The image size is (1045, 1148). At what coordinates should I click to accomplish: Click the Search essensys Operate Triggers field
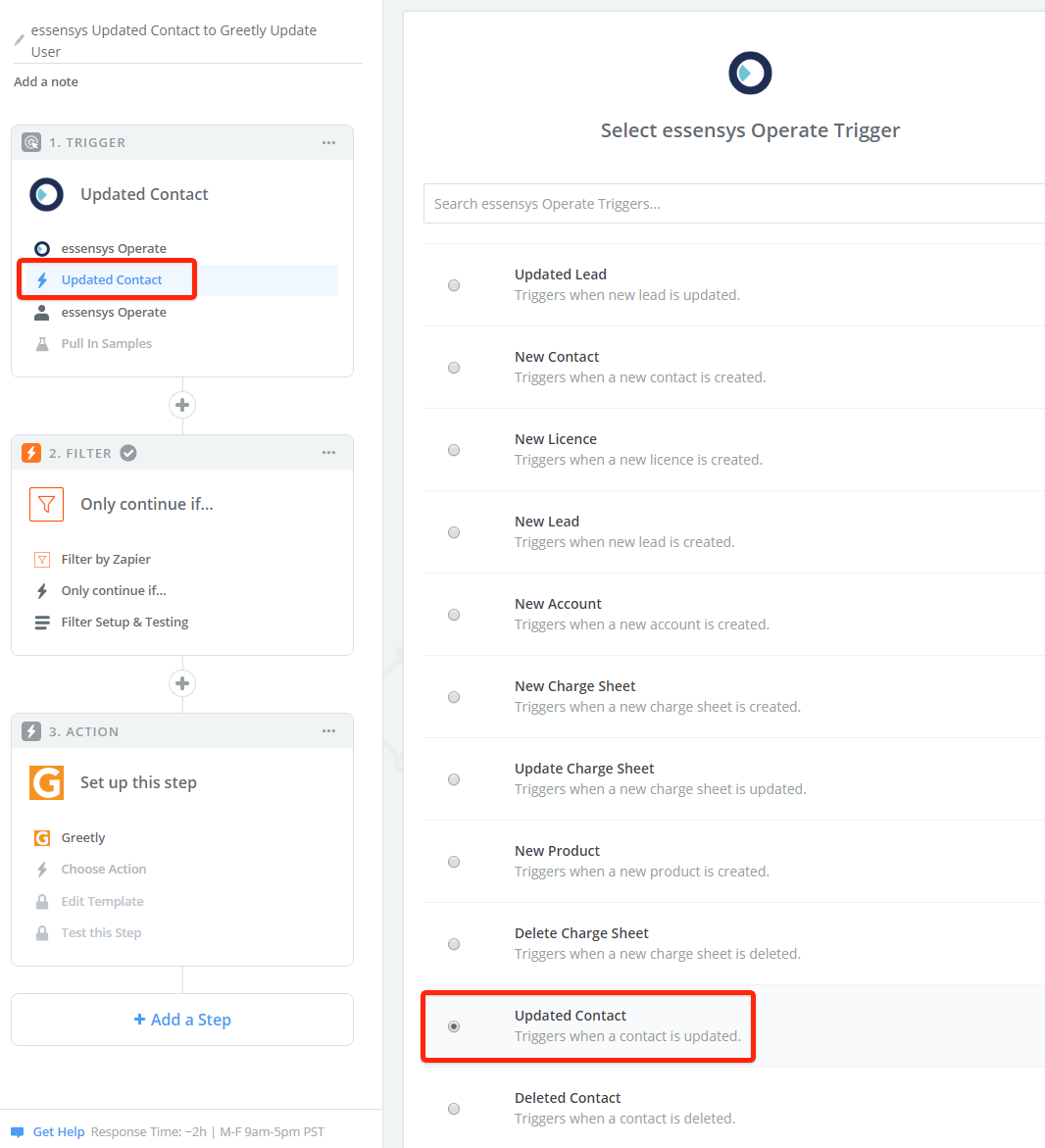pyautogui.click(x=734, y=204)
